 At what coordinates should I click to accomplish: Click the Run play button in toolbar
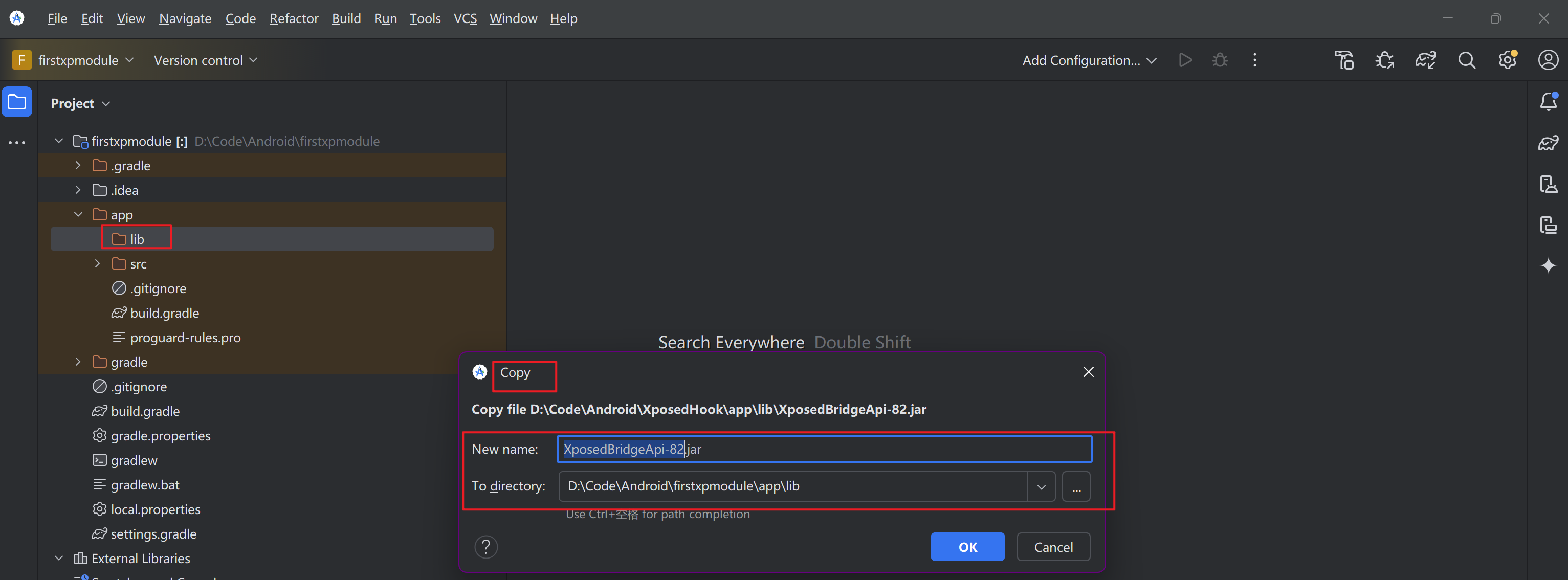click(x=1184, y=60)
